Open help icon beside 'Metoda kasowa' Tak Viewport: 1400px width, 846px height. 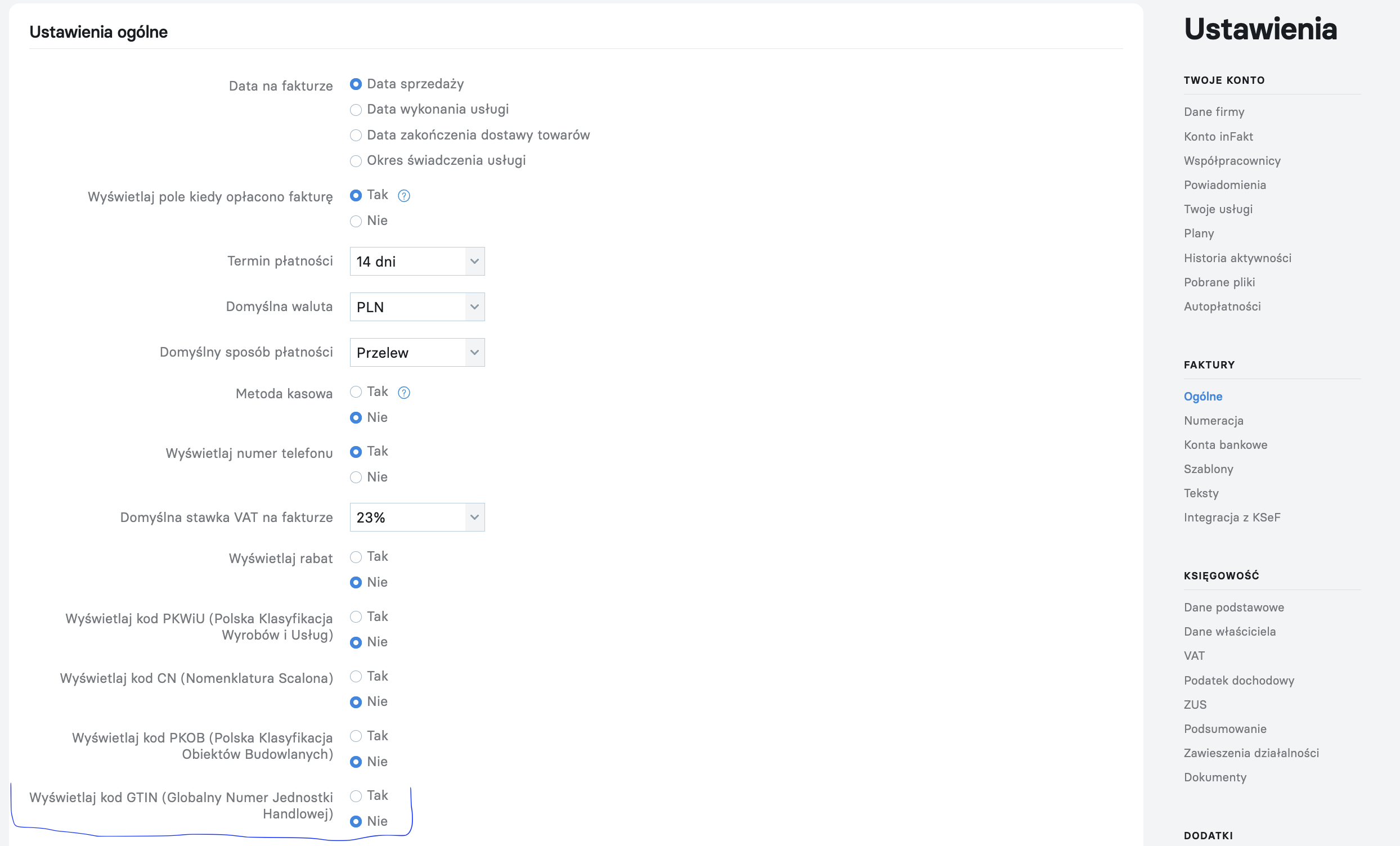403,393
